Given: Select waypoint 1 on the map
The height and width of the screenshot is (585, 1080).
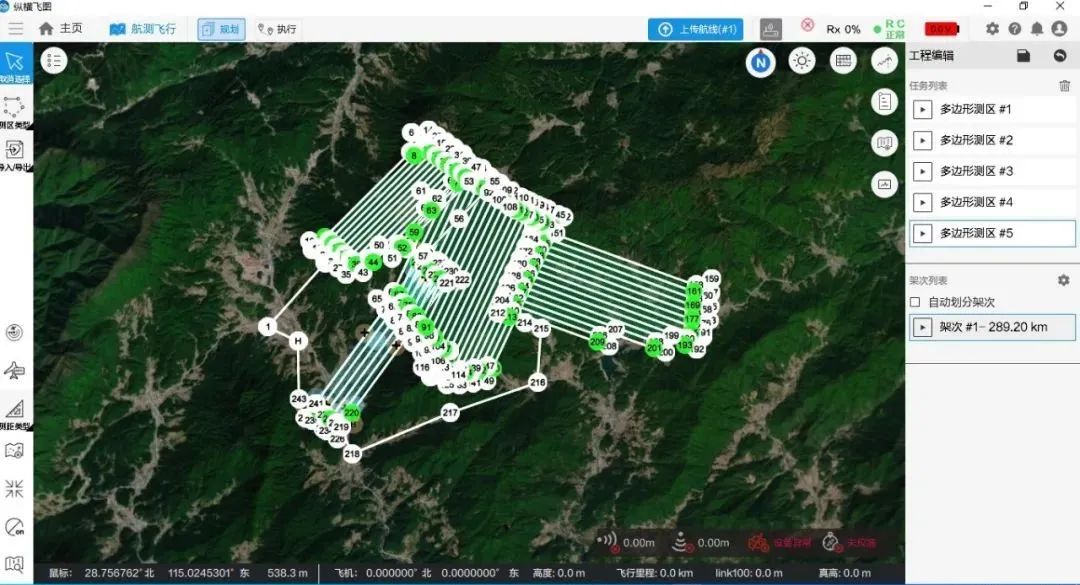Looking at the screenshot, I should click(x=268, y=327).
